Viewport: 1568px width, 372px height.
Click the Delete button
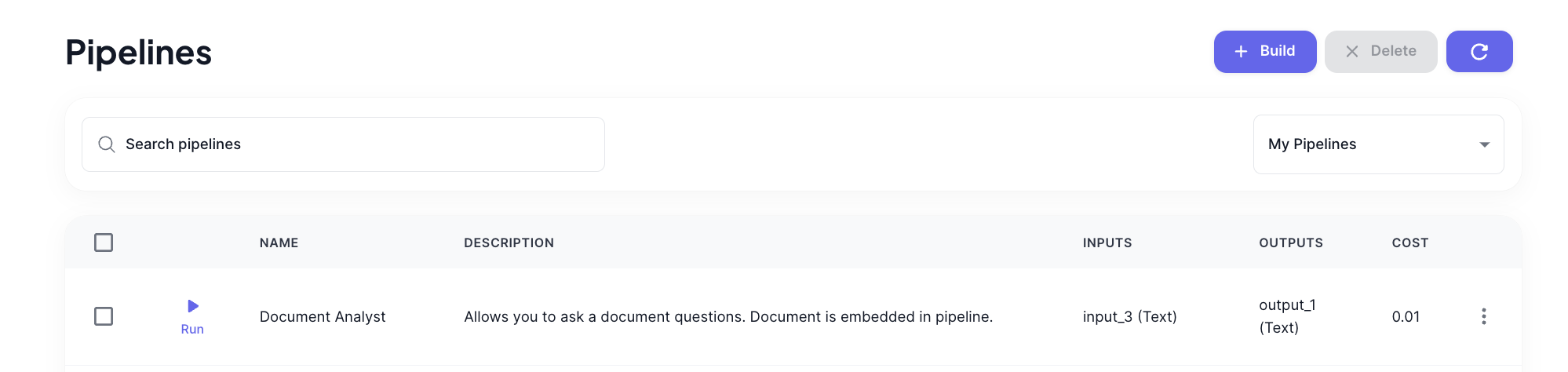pos(1380,52)
